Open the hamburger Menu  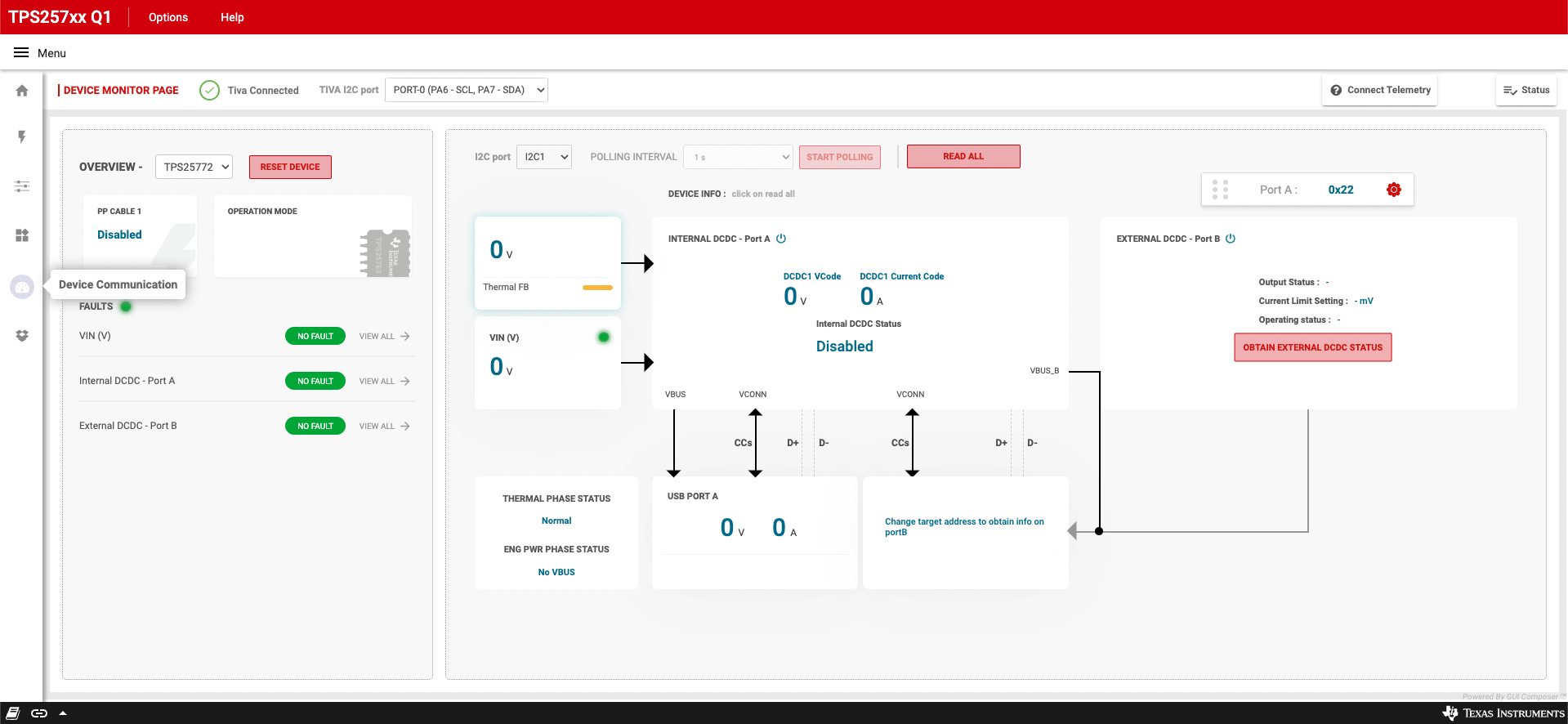point(21,53)
